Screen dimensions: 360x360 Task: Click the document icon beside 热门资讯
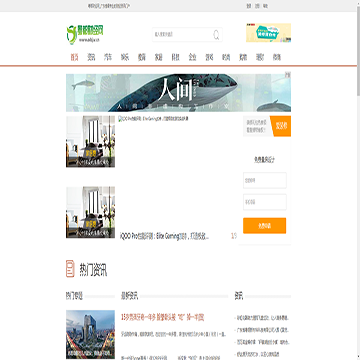tap(70, 269)
